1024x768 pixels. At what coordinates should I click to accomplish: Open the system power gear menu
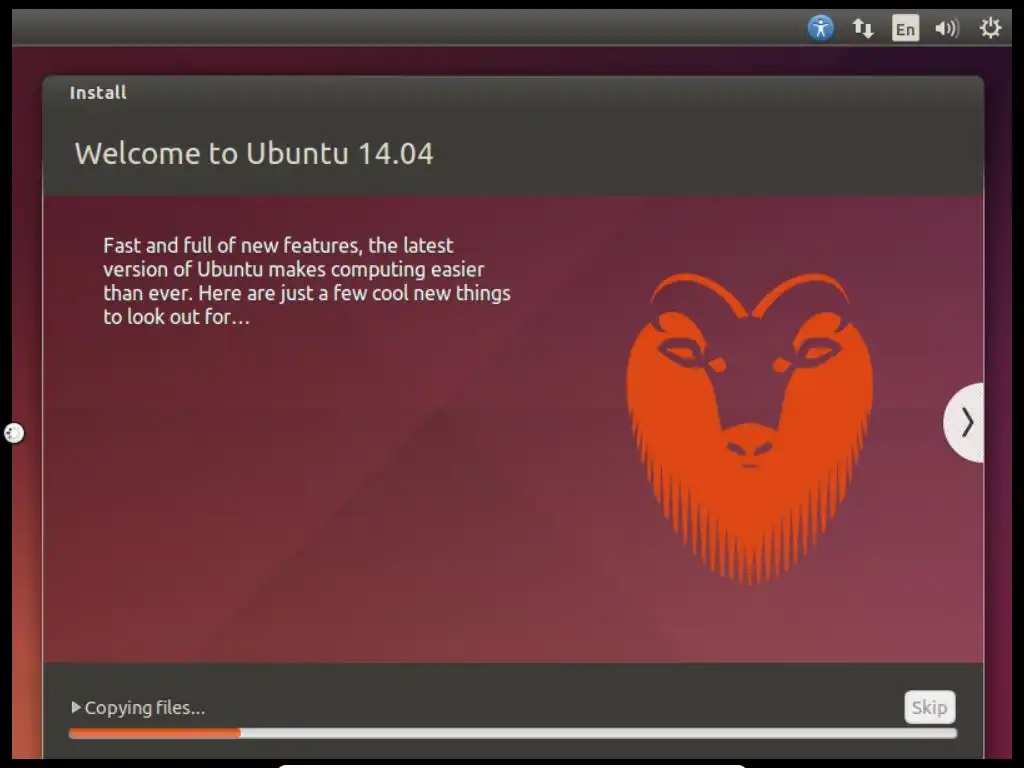point(990,28)
